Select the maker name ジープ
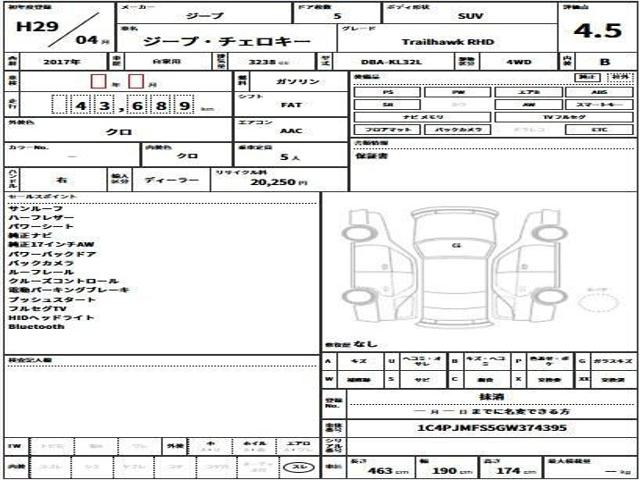640x480 pixels. pos(205,16)
